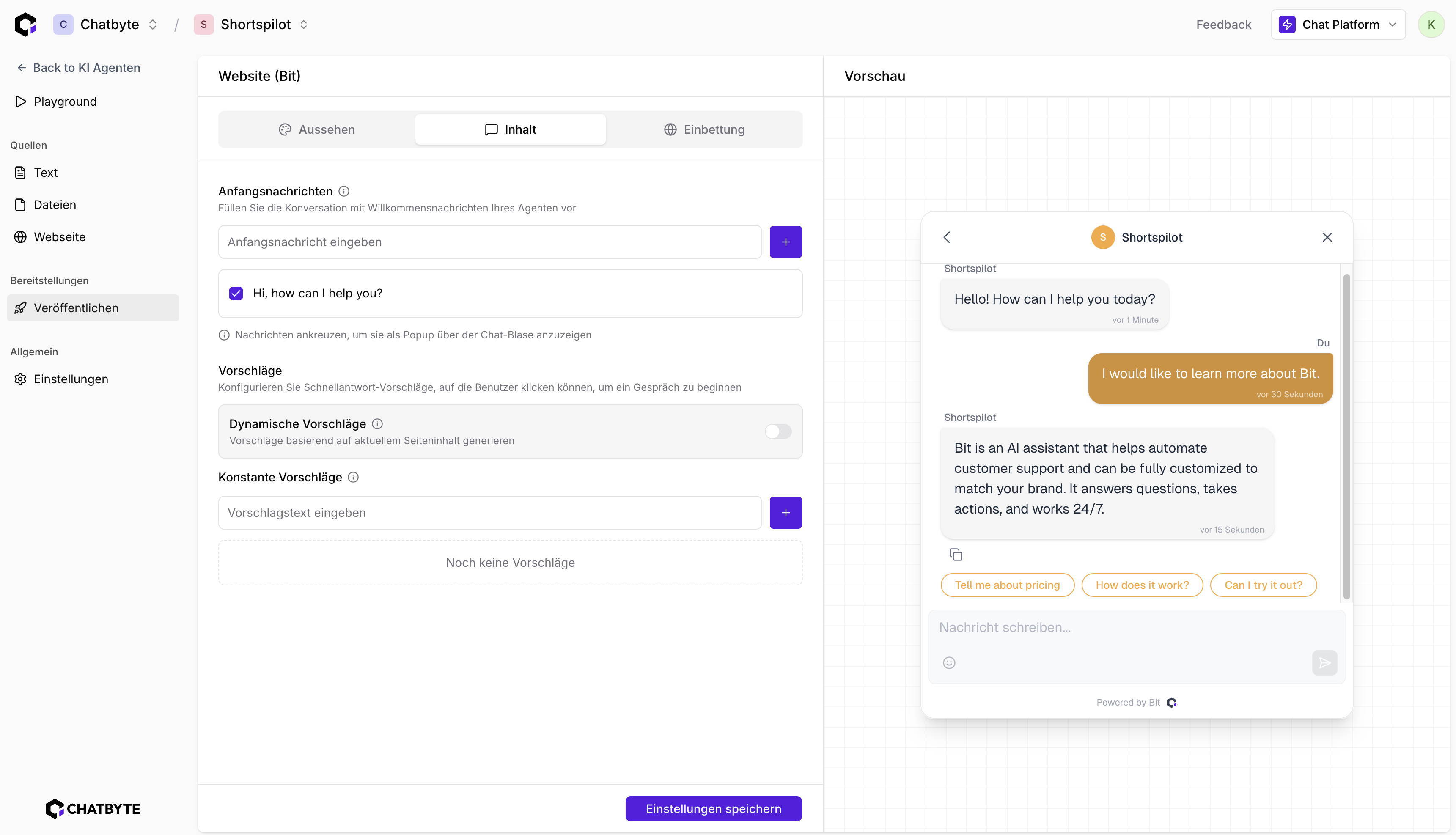Click Einstellungen speichern button
The image size is (1456, 835).
click(x=713, y=809)
